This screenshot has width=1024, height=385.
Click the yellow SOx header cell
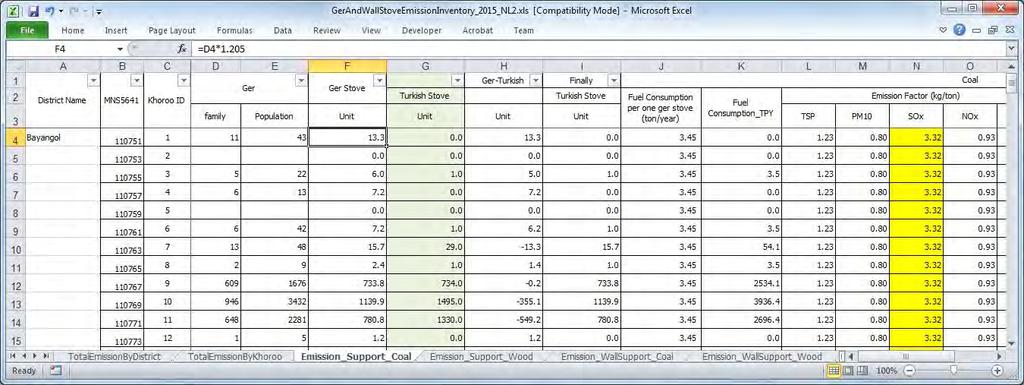click(917, 116)
